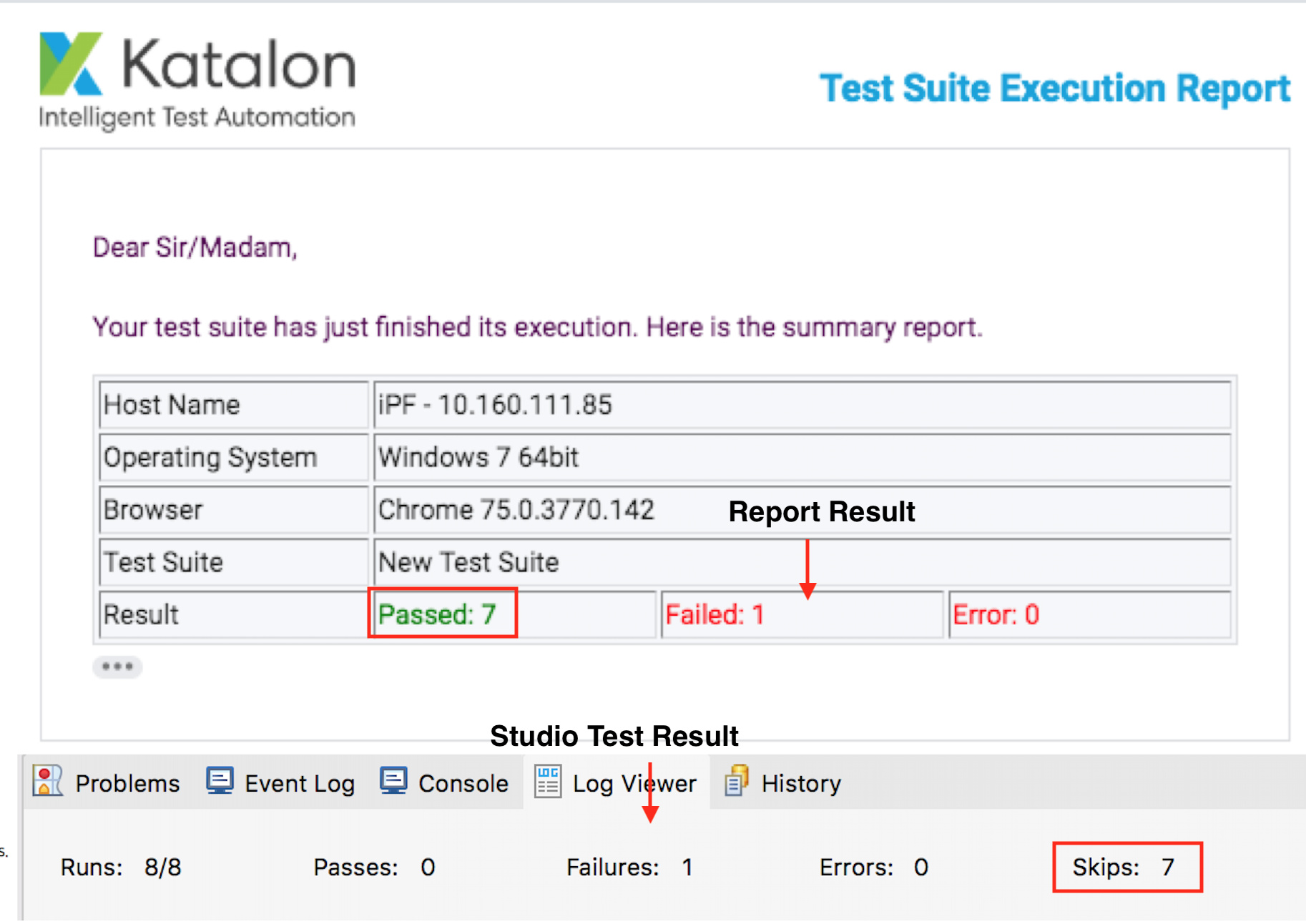The height and width of the screenshot is (924, 1306).
Task: Click the Console monitor icon
Action: 393,782
